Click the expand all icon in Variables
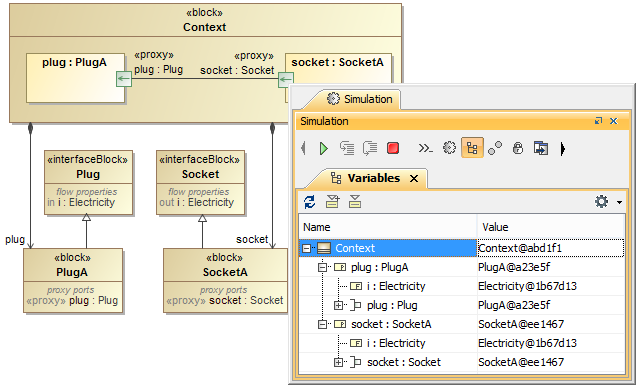This screenshot has height=385, width=636. [x=333, y=201]
